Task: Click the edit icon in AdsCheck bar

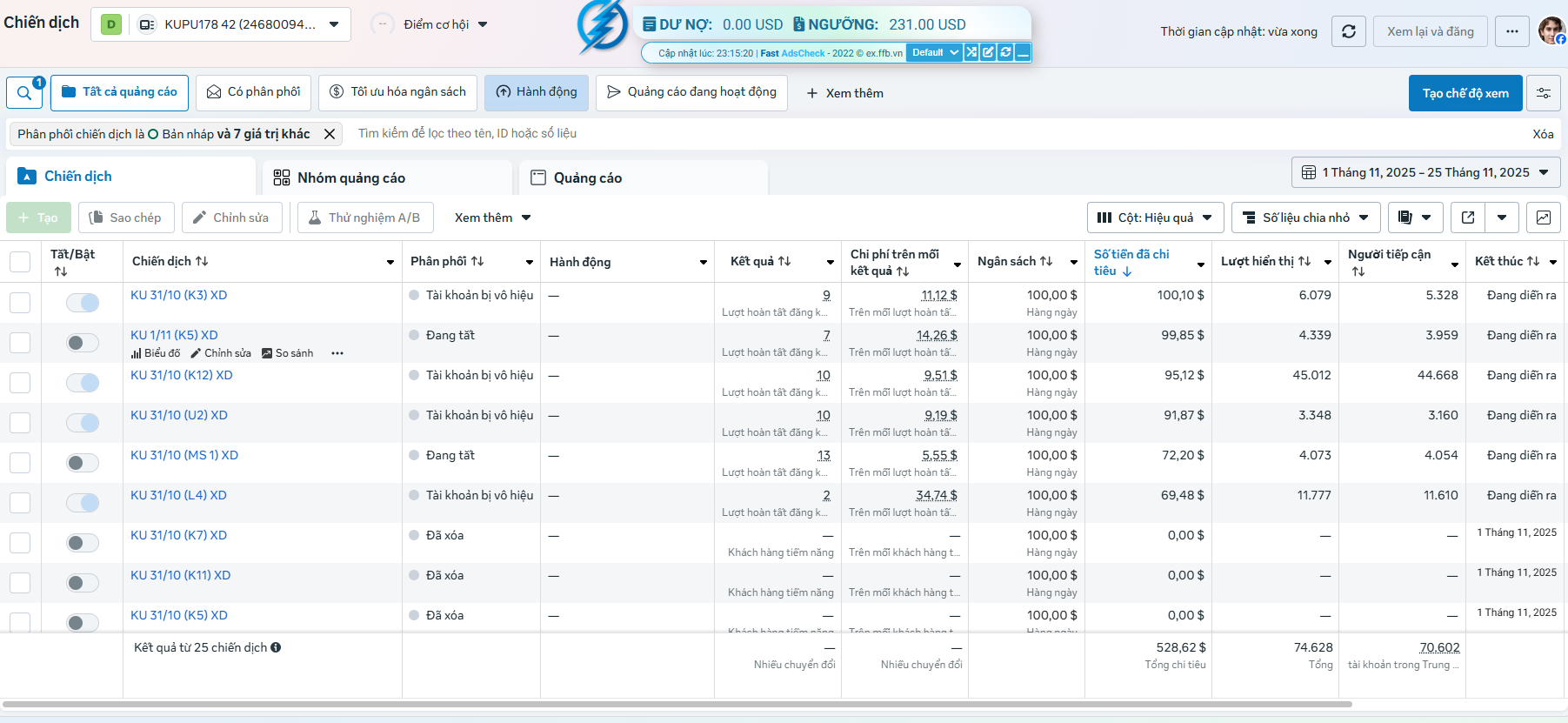Action: [988, 52]
